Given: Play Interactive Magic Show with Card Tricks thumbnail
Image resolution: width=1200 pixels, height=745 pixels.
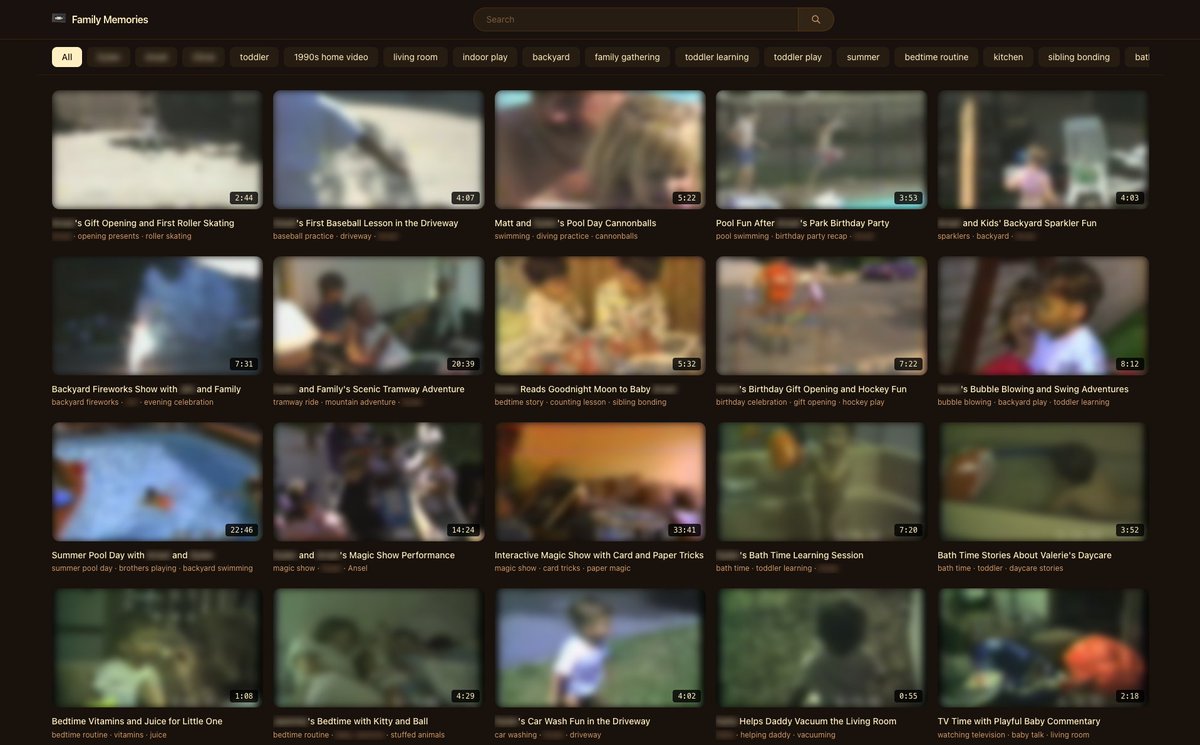Looking at the screenshot, I should tap(600, 481).
